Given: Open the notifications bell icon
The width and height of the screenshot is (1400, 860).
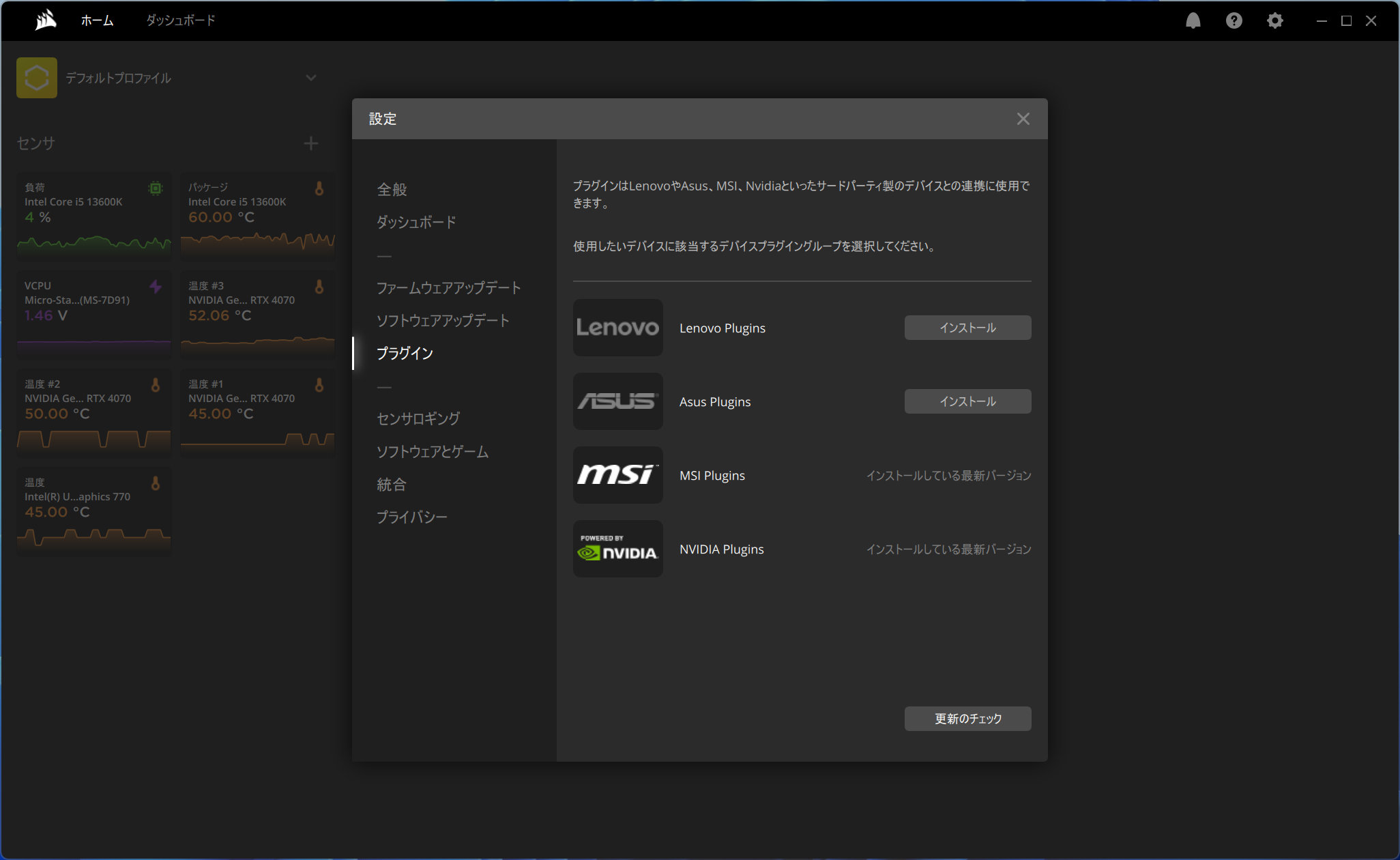Looking at the screenshot, I should (x=1193, y=20).
